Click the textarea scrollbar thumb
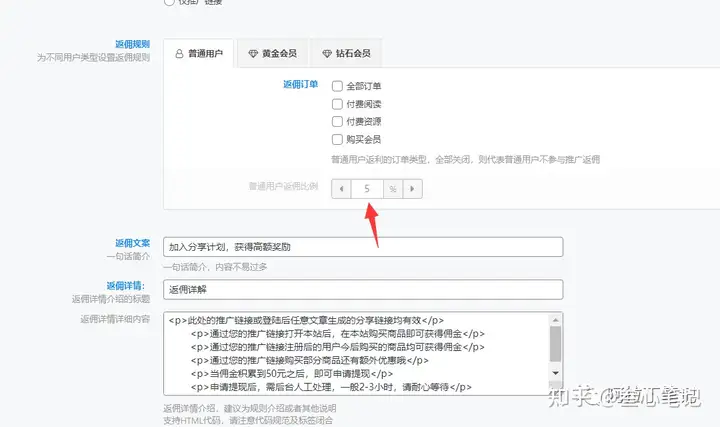 pyautogui.click(x=556, y=344)
